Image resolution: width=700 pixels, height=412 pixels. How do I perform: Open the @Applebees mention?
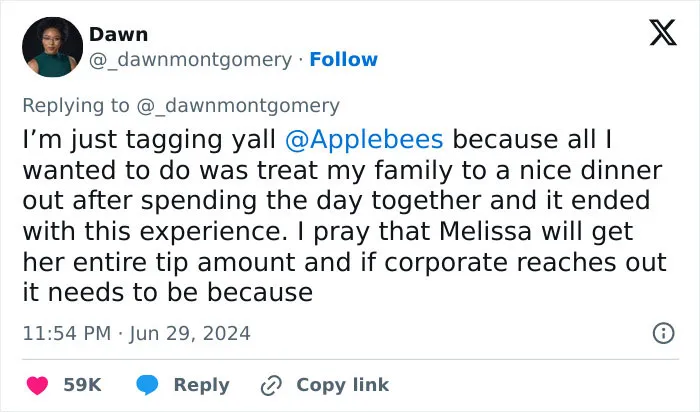364,139
